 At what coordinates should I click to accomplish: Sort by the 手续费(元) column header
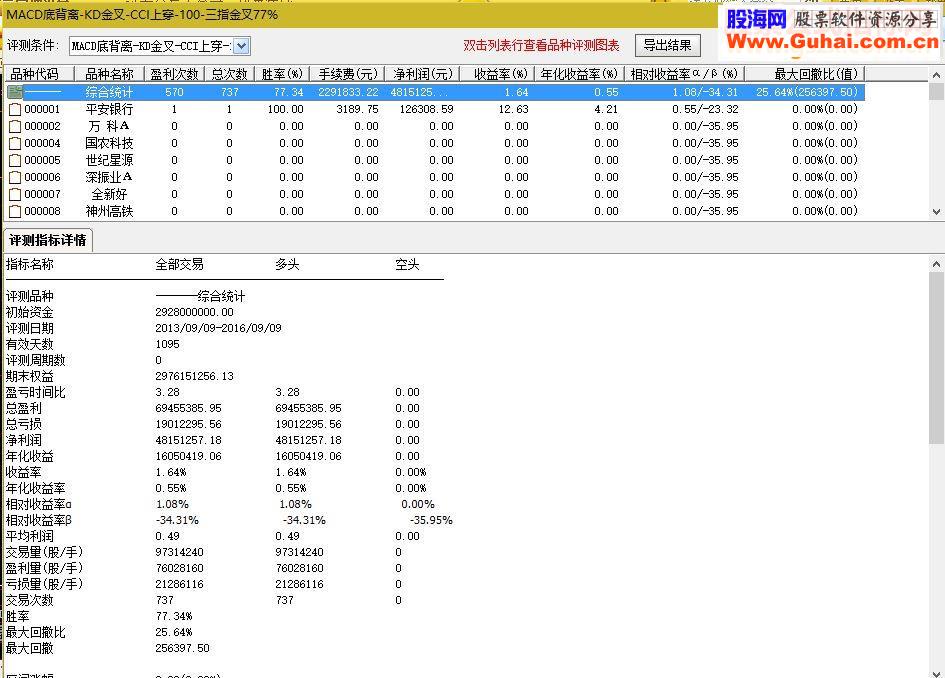coord(347,74)
